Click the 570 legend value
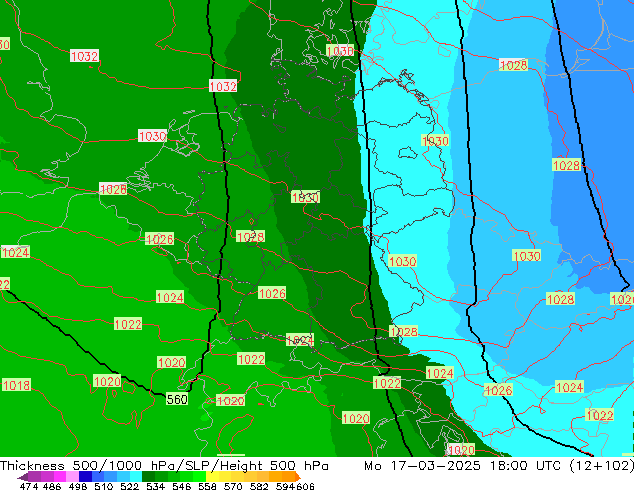Image resolution: width=634 pixels, height=490 pixels. pyautogui.click(x=233, y=486)
